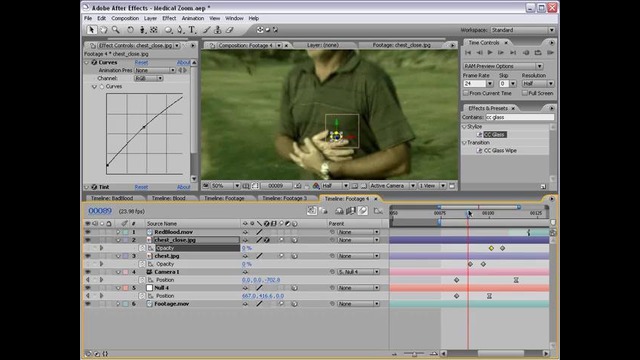
Task: Click Reset link for Tint effect
Action: click(141, 187)
